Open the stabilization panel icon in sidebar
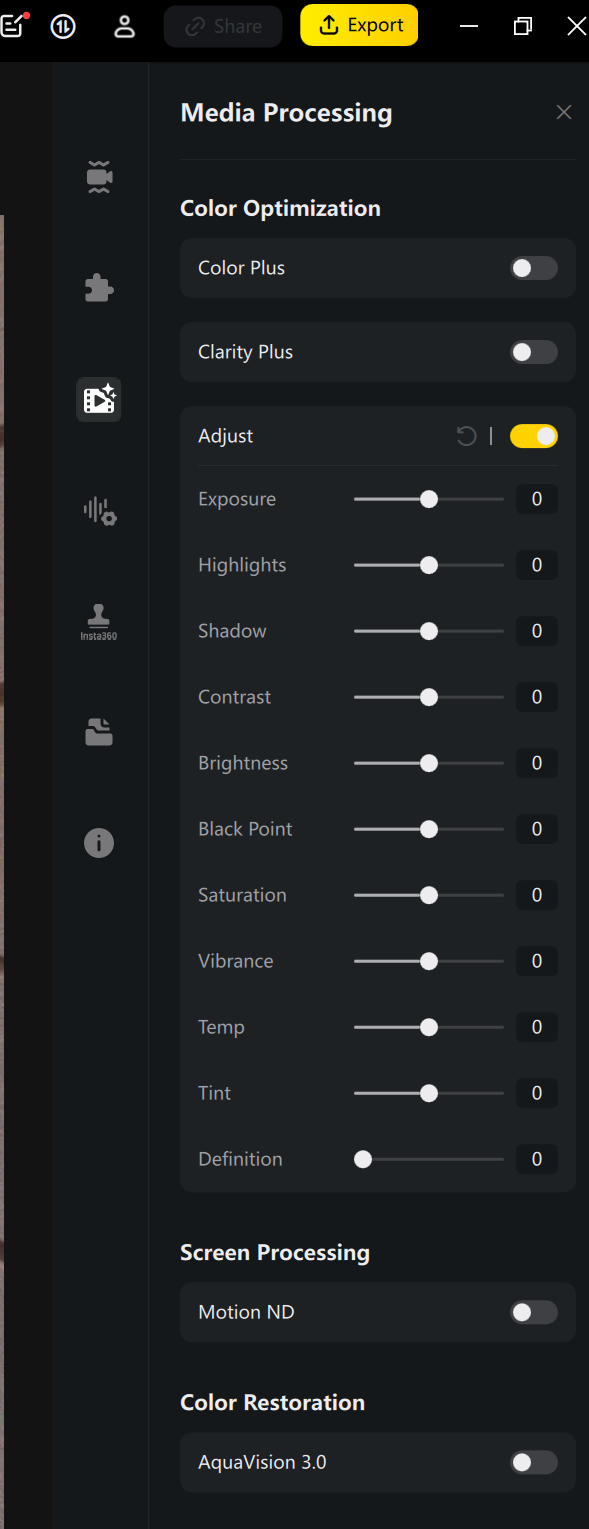The height and width of the screenshot is (1529, 589). (x=99, y=177)
